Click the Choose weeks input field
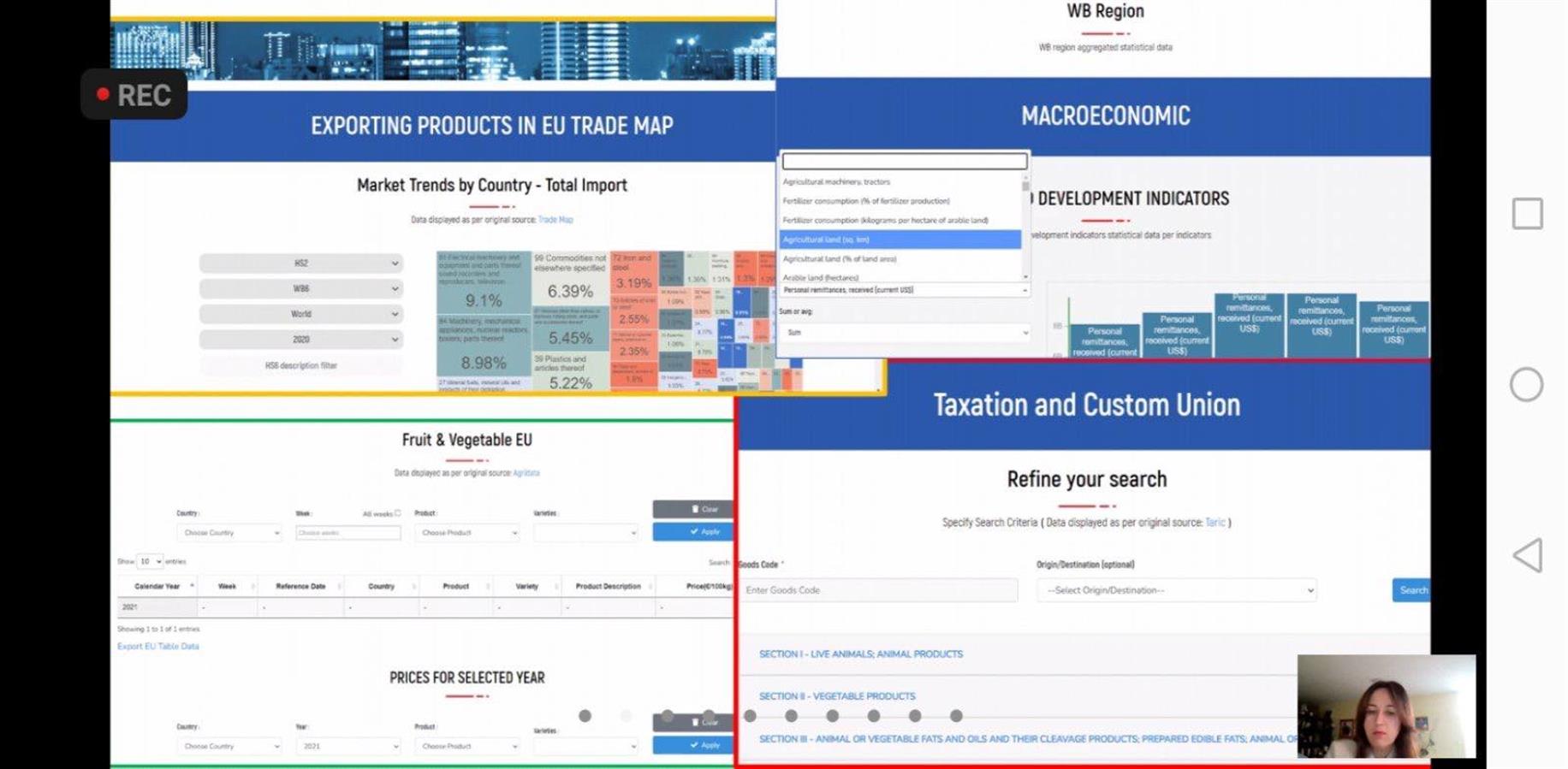Viewport: 1568px width, 769px height. click(x=347, y=533)
